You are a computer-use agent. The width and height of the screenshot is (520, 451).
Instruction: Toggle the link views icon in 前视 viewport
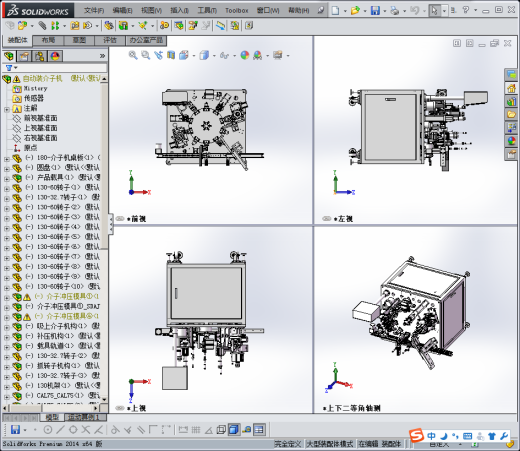coord(120,219)
